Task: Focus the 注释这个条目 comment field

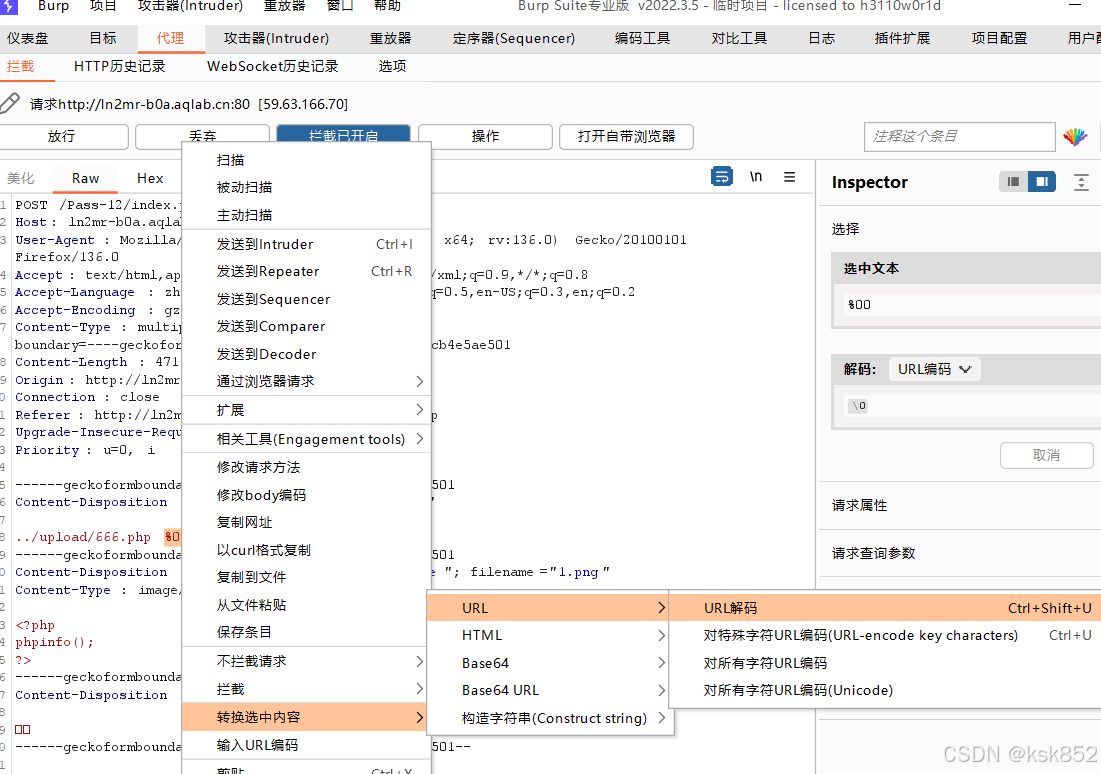Action: (x=959, y=136)
